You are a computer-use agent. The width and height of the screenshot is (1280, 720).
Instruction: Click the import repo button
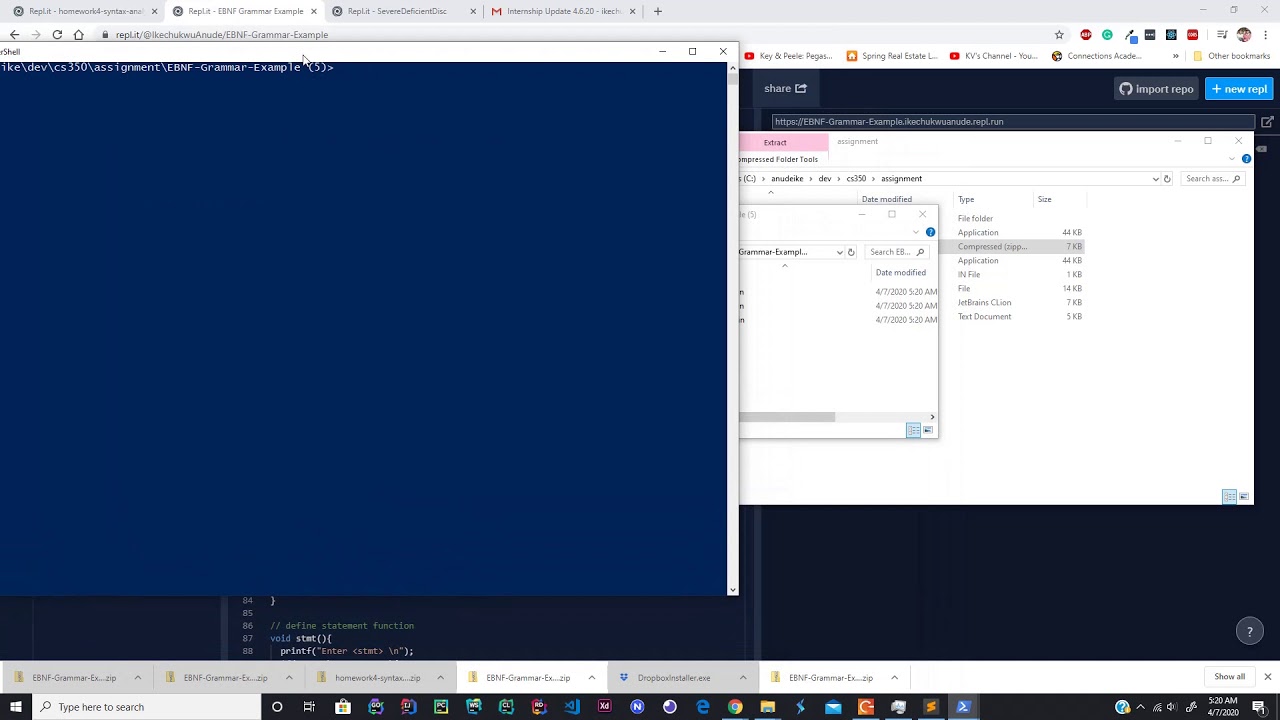pos(1156,89)
